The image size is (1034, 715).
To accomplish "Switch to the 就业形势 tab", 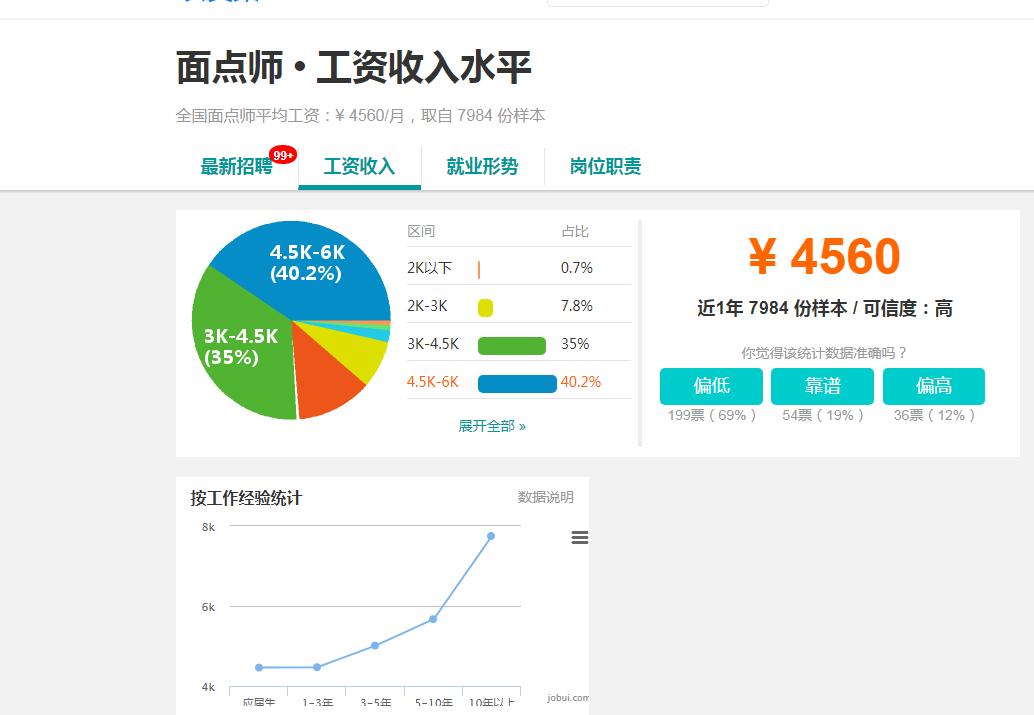I will pos(484,167).
